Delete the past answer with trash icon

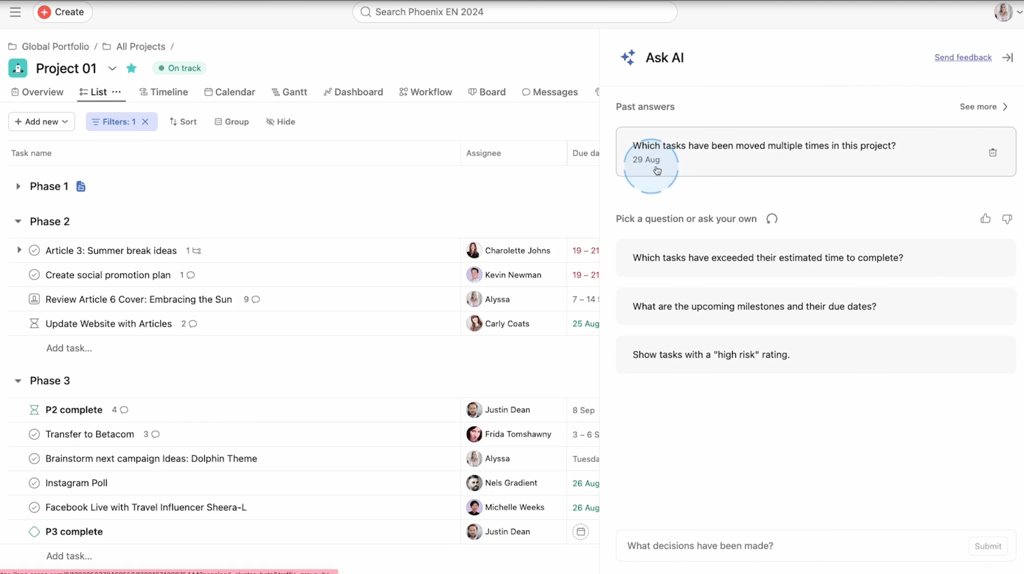click(x=993, y=153)
